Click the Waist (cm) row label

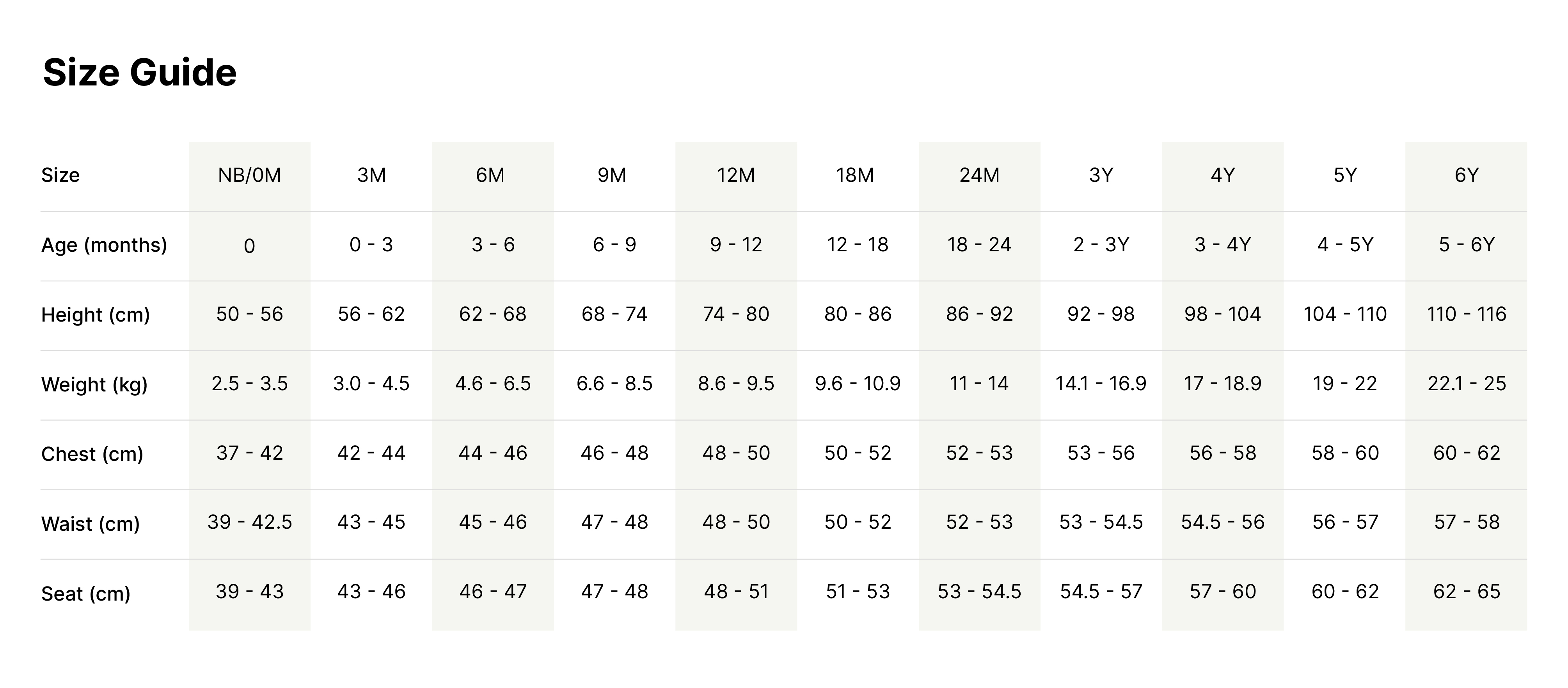tap(90, 524)
